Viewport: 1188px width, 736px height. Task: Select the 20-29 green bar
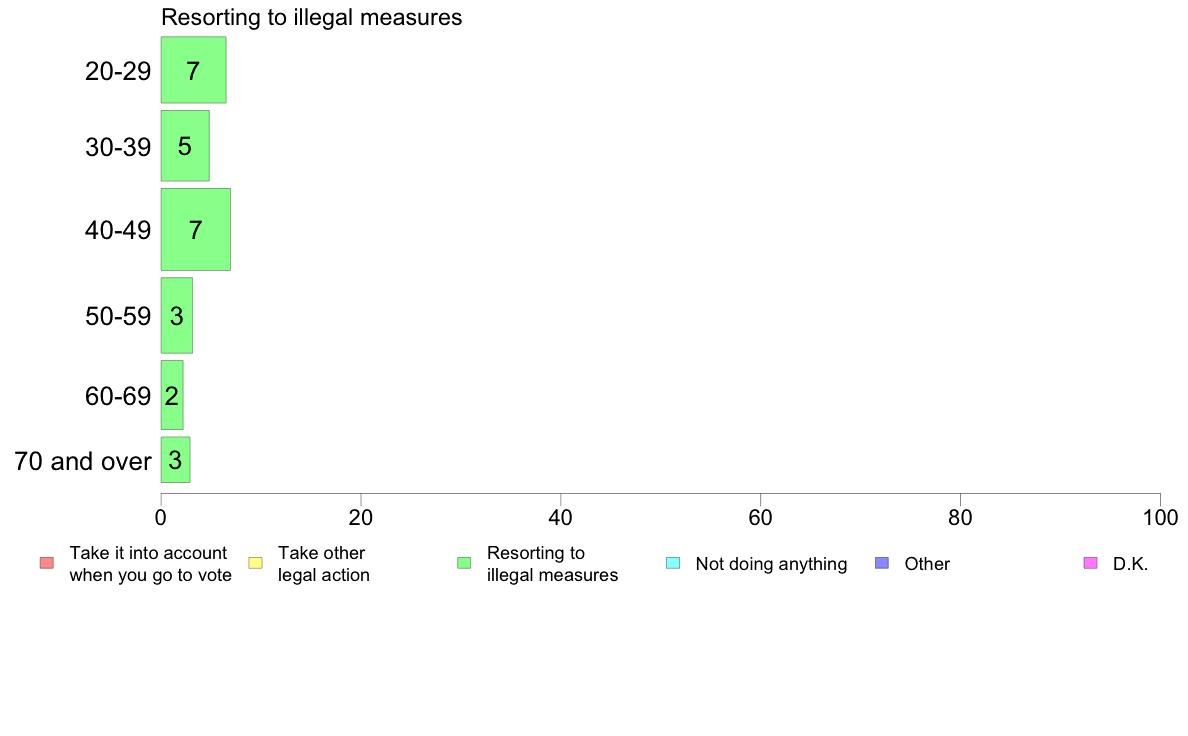coord(193,70)
